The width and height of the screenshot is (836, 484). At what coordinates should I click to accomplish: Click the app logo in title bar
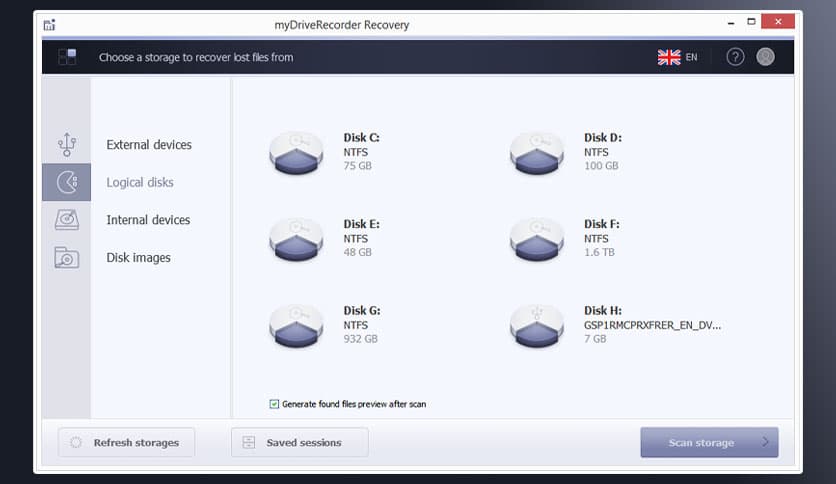[x=50, y=25]
